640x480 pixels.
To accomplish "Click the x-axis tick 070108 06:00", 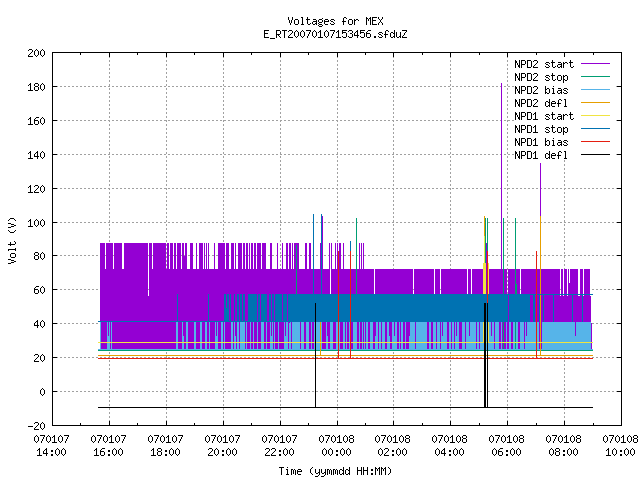I will (x=507, y=446).
